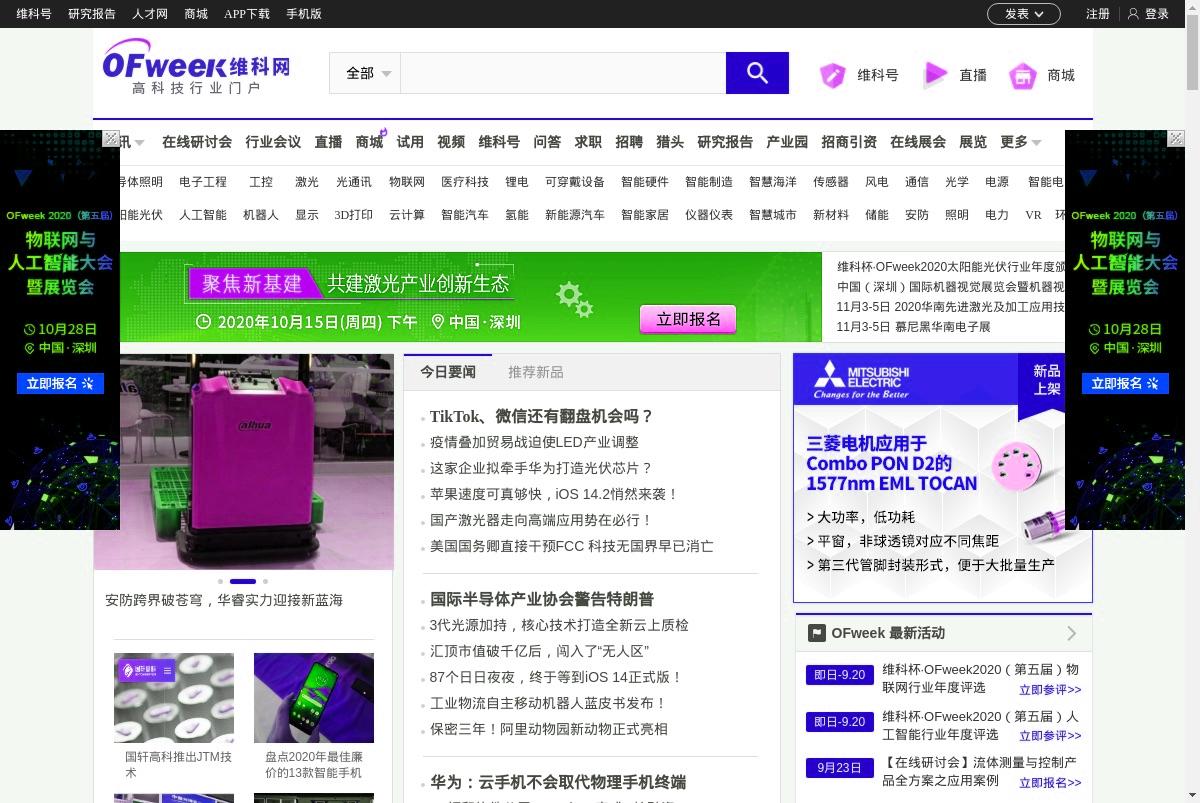
Task: Open 产业园 in the navigation bar
Action: click(787, 142)
